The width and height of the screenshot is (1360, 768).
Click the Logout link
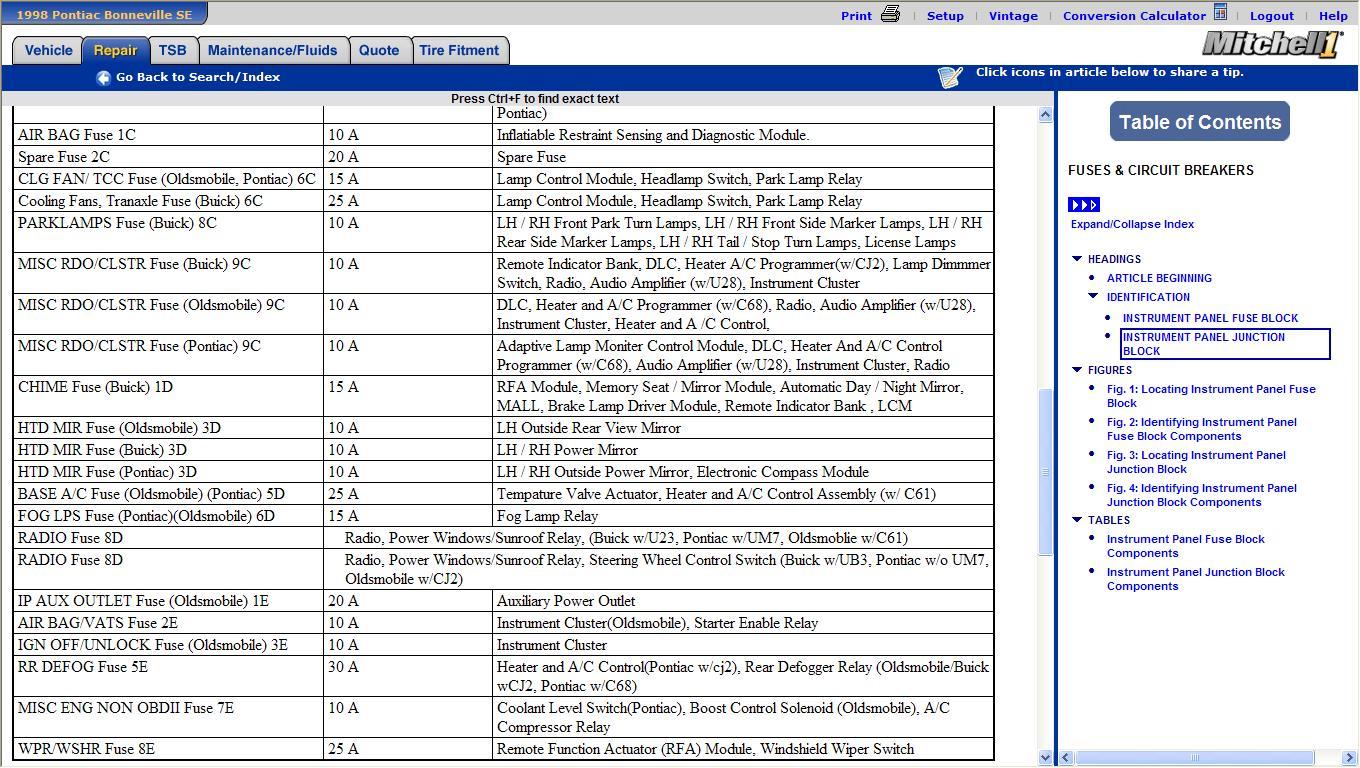1272,16
